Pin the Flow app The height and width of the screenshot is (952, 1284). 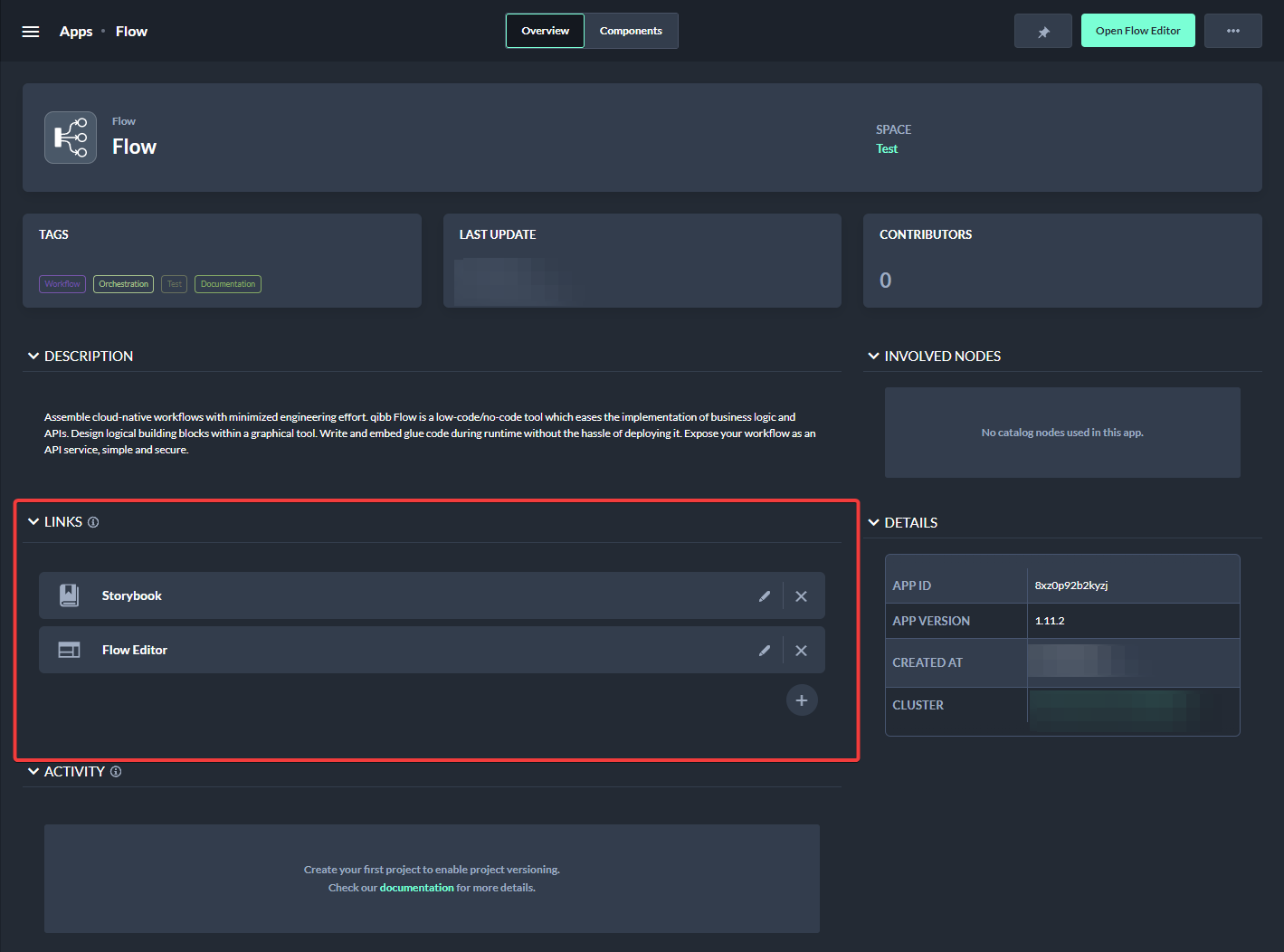point(1042,32)
